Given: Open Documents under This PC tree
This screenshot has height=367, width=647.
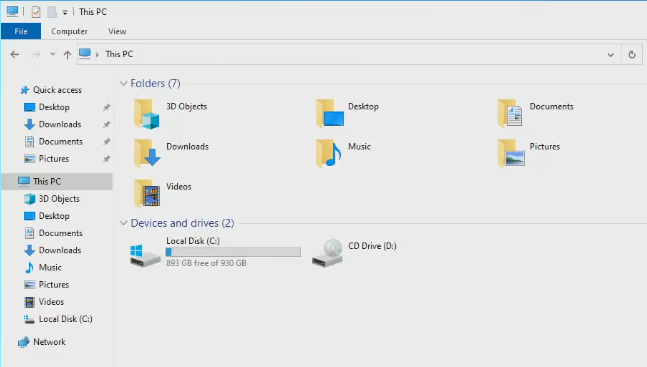Looking at the screenshot, I should tap(61, 233).
